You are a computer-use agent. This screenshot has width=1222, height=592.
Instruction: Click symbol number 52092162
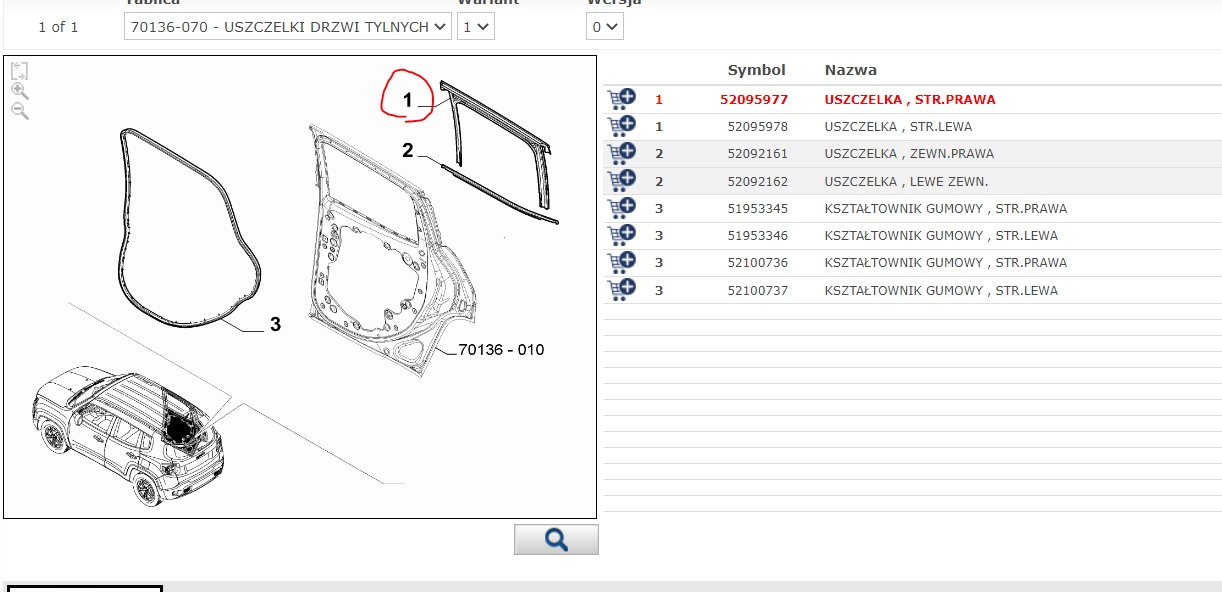[757, 181]
